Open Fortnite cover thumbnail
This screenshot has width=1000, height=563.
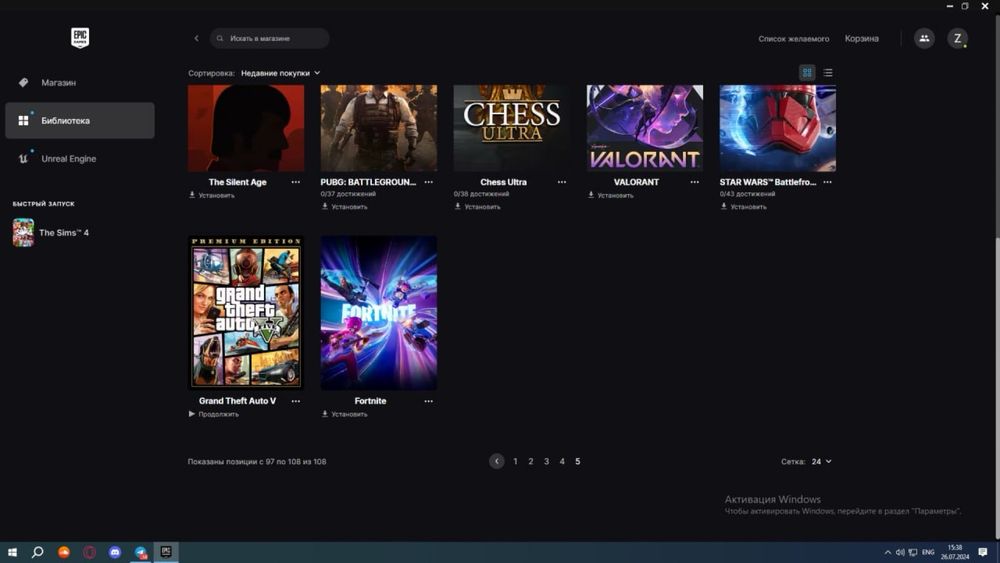tap(379, 312)
